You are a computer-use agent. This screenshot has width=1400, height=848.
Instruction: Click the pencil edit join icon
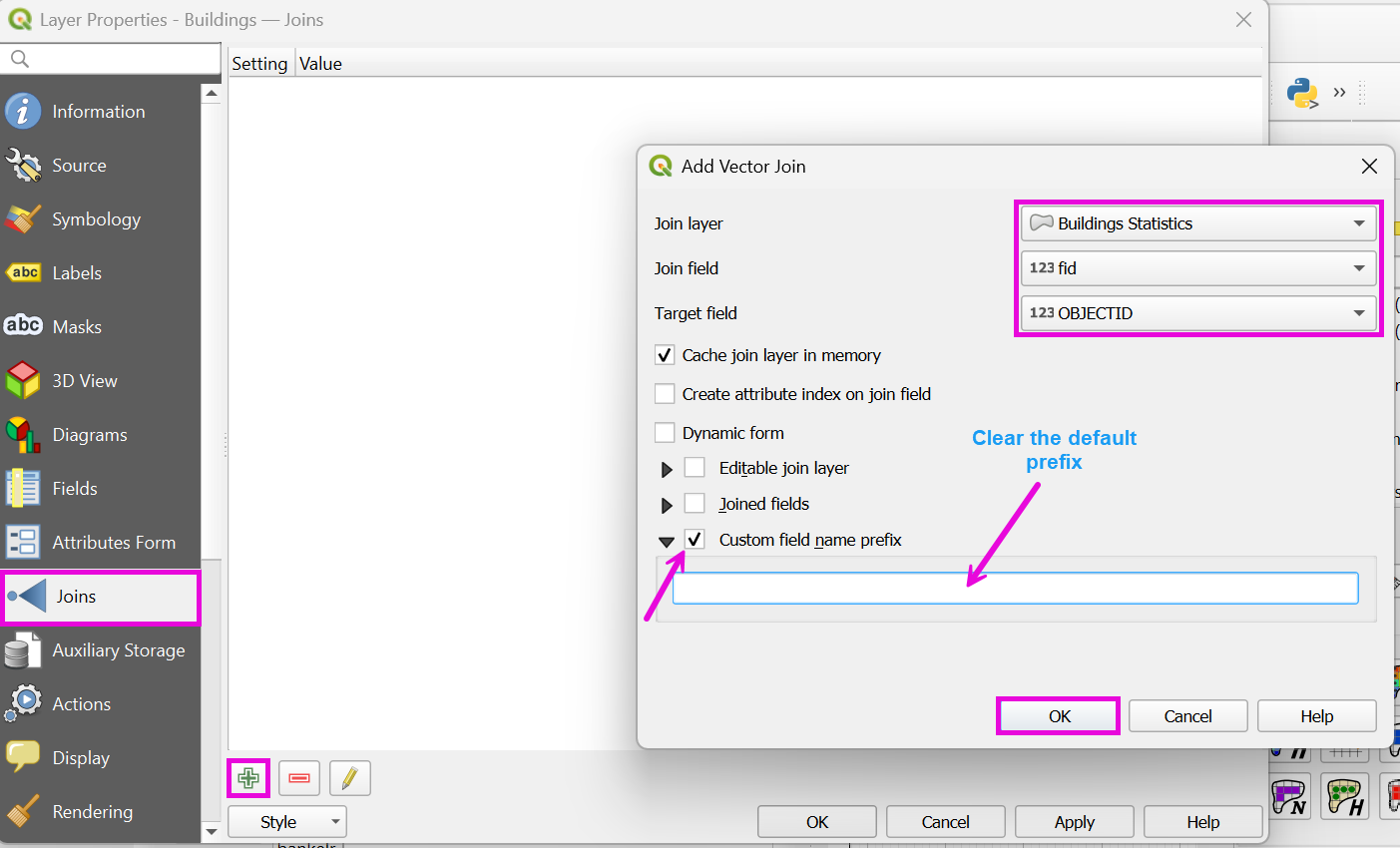pos(349,778)
